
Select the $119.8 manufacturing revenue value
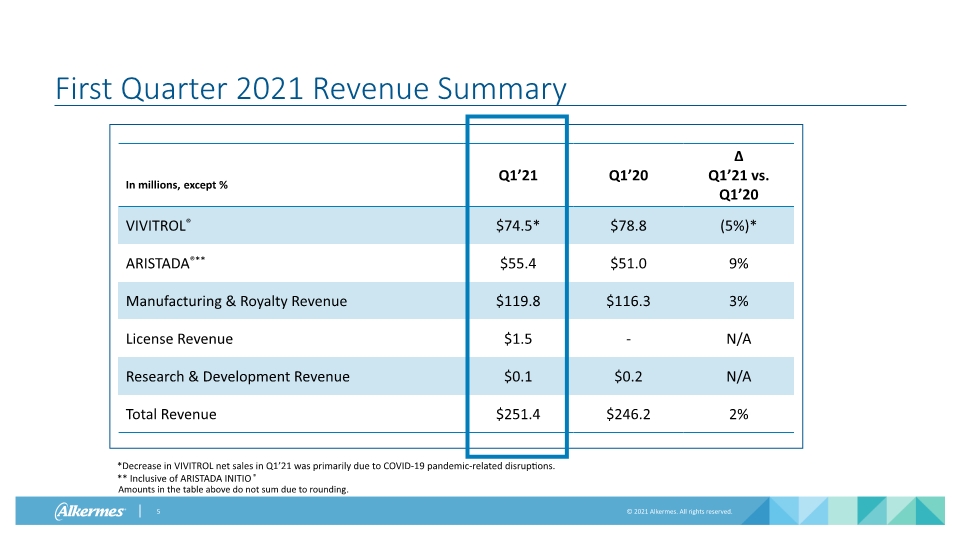517,301
